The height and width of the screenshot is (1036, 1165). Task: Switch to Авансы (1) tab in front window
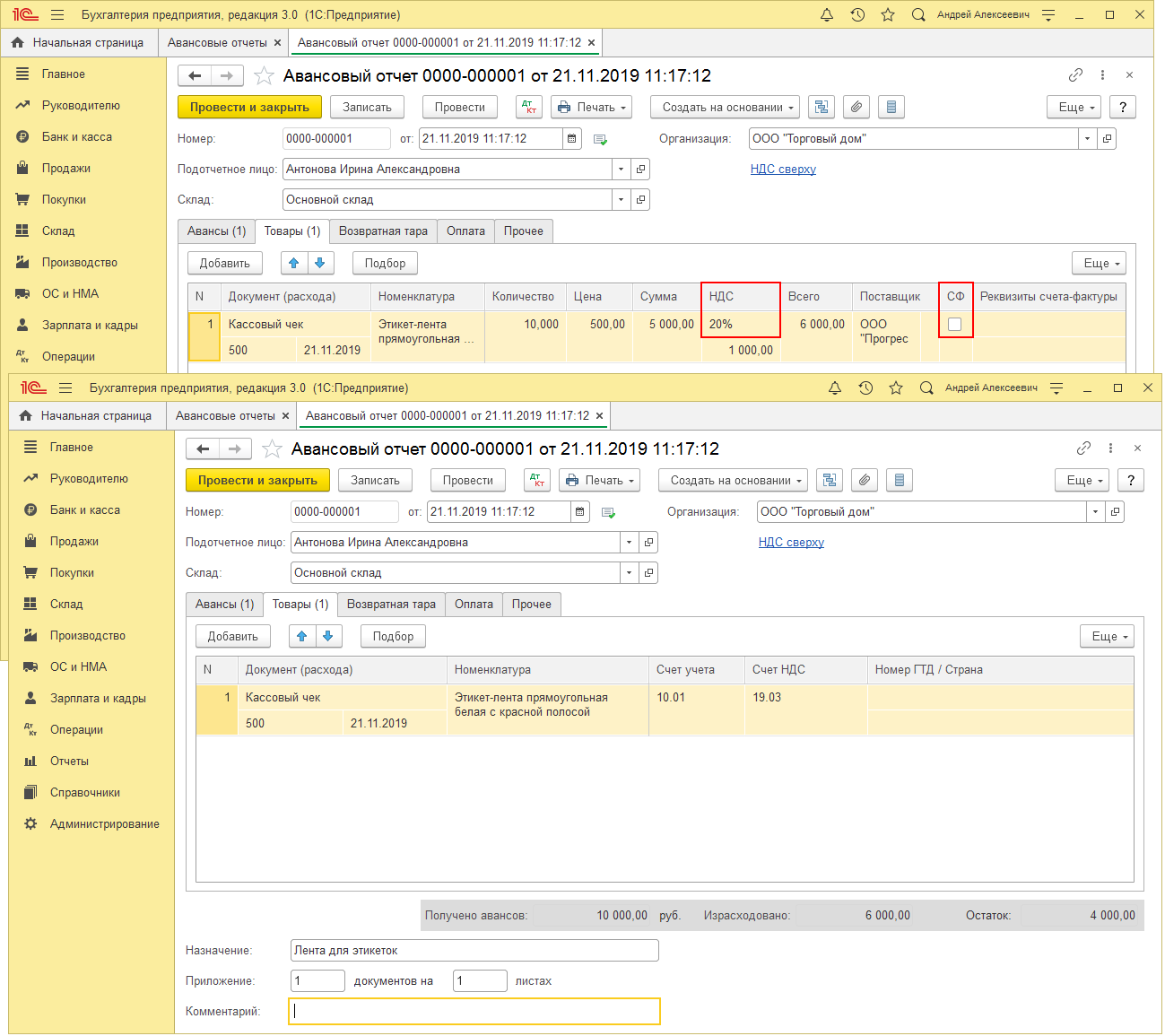click(x=224, y=604)
